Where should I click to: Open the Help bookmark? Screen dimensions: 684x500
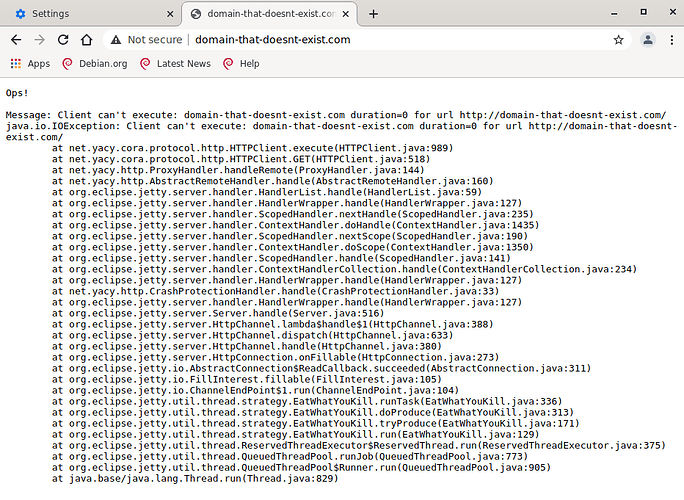241,64
